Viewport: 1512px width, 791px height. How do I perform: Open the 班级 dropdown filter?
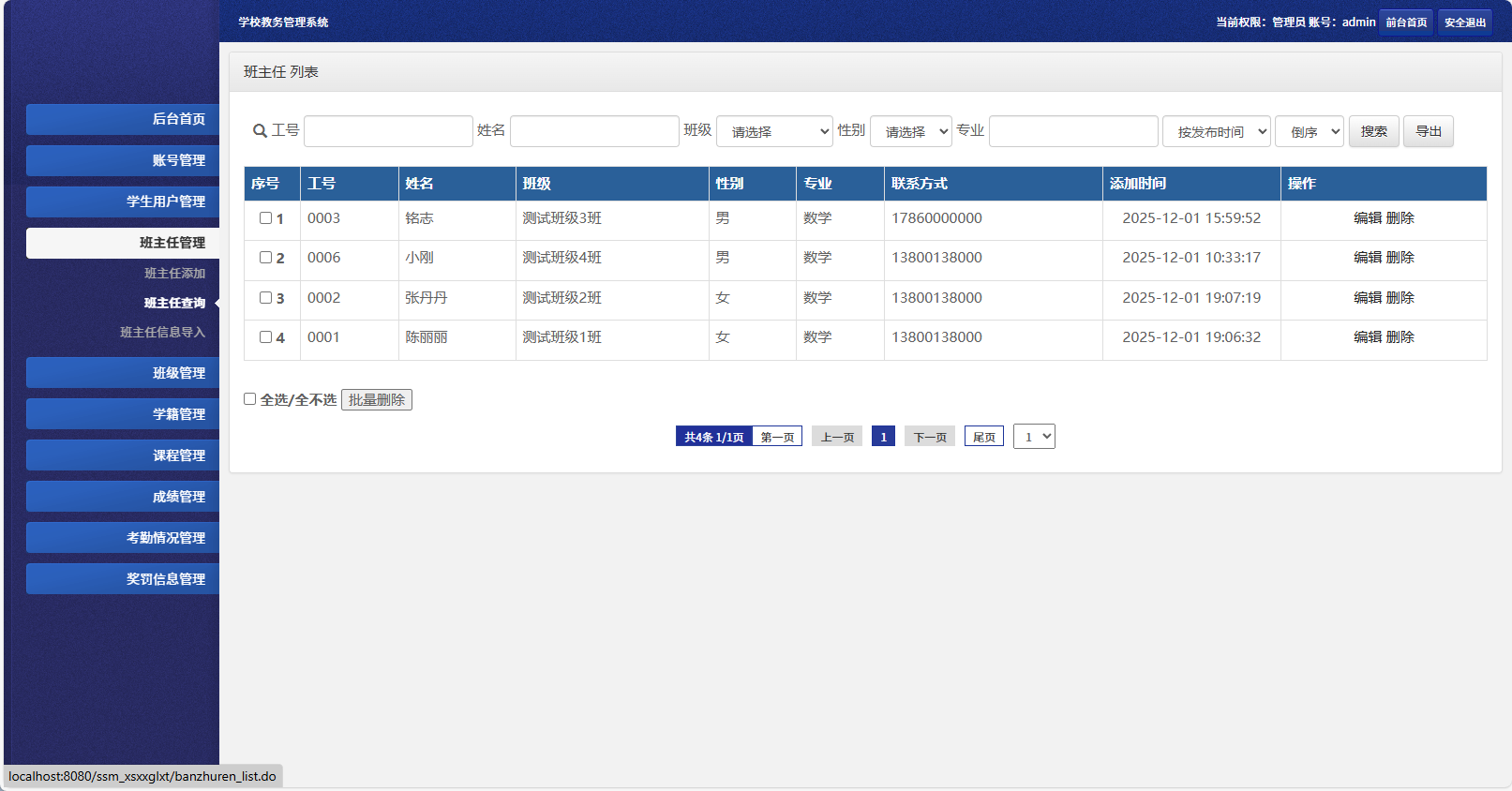774,131
